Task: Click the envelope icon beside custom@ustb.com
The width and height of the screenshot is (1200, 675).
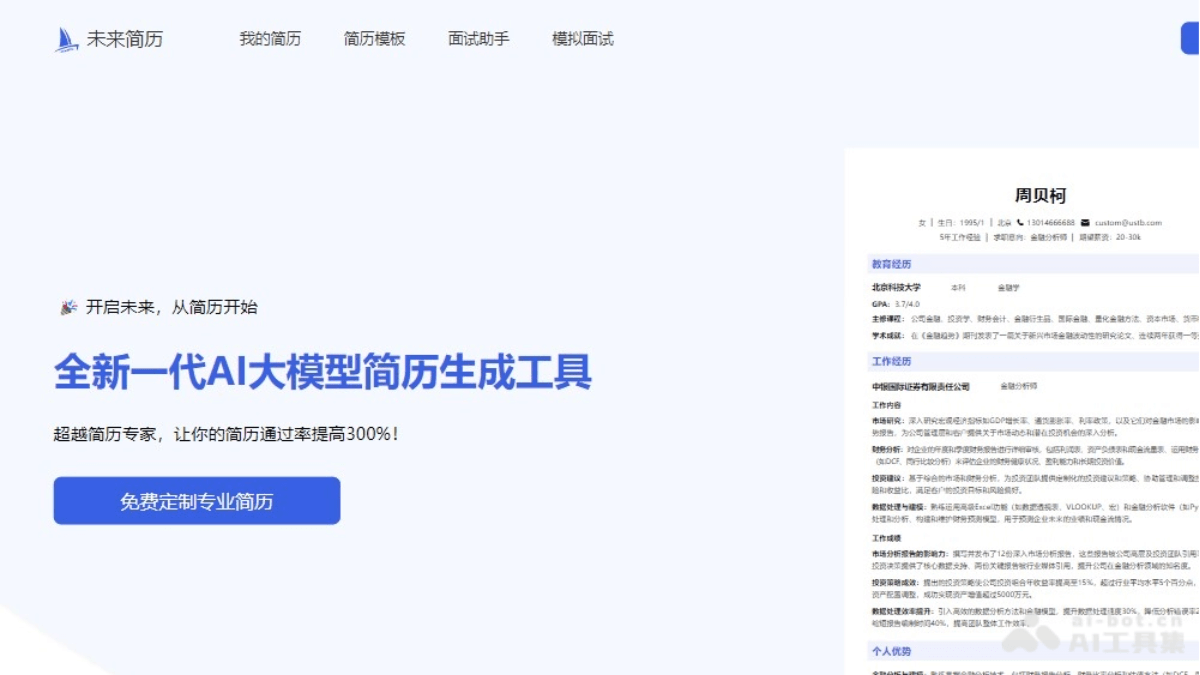Action: pyautogui.click(x=1085, y=223)
